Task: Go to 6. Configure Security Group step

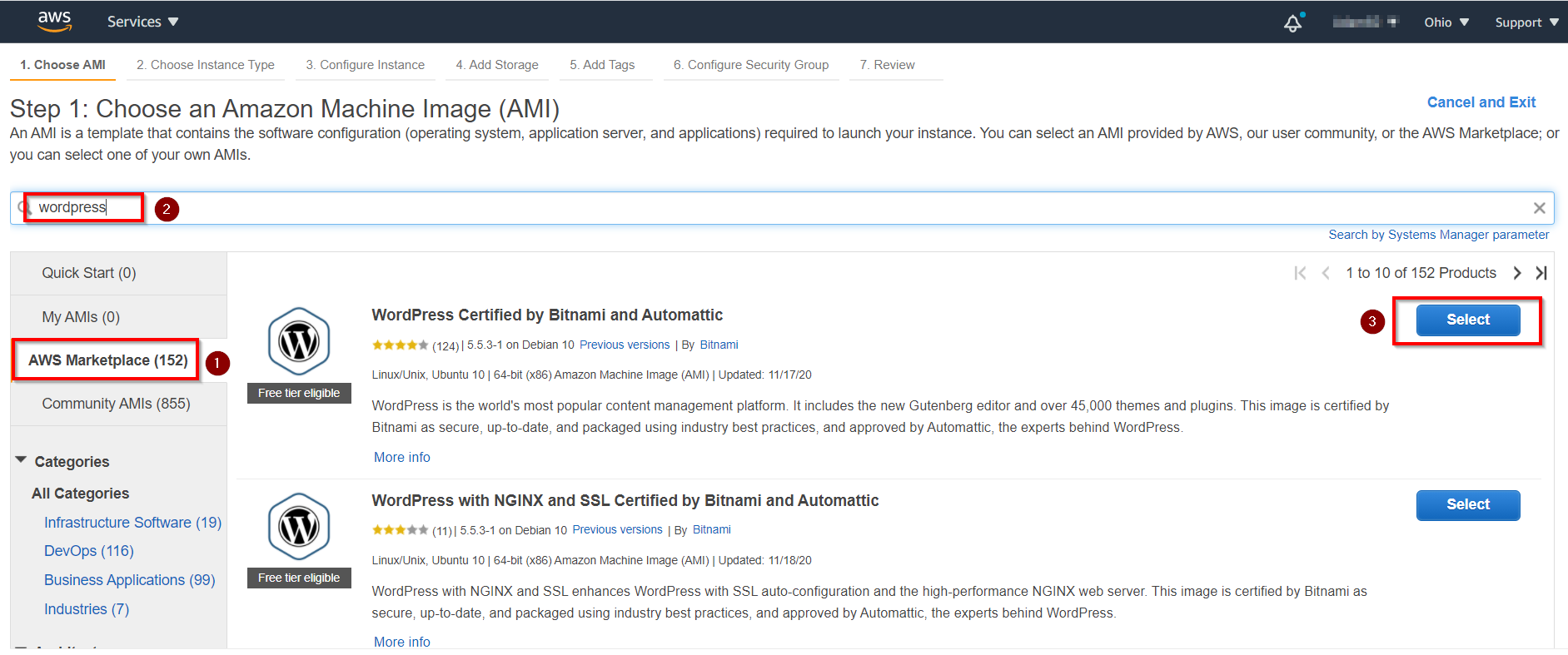Action: click(751, 65)
